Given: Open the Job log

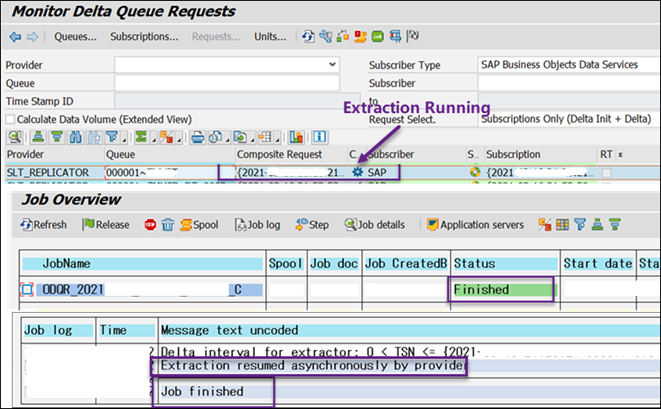Looking at the screenshot, I should click(258, 225).
